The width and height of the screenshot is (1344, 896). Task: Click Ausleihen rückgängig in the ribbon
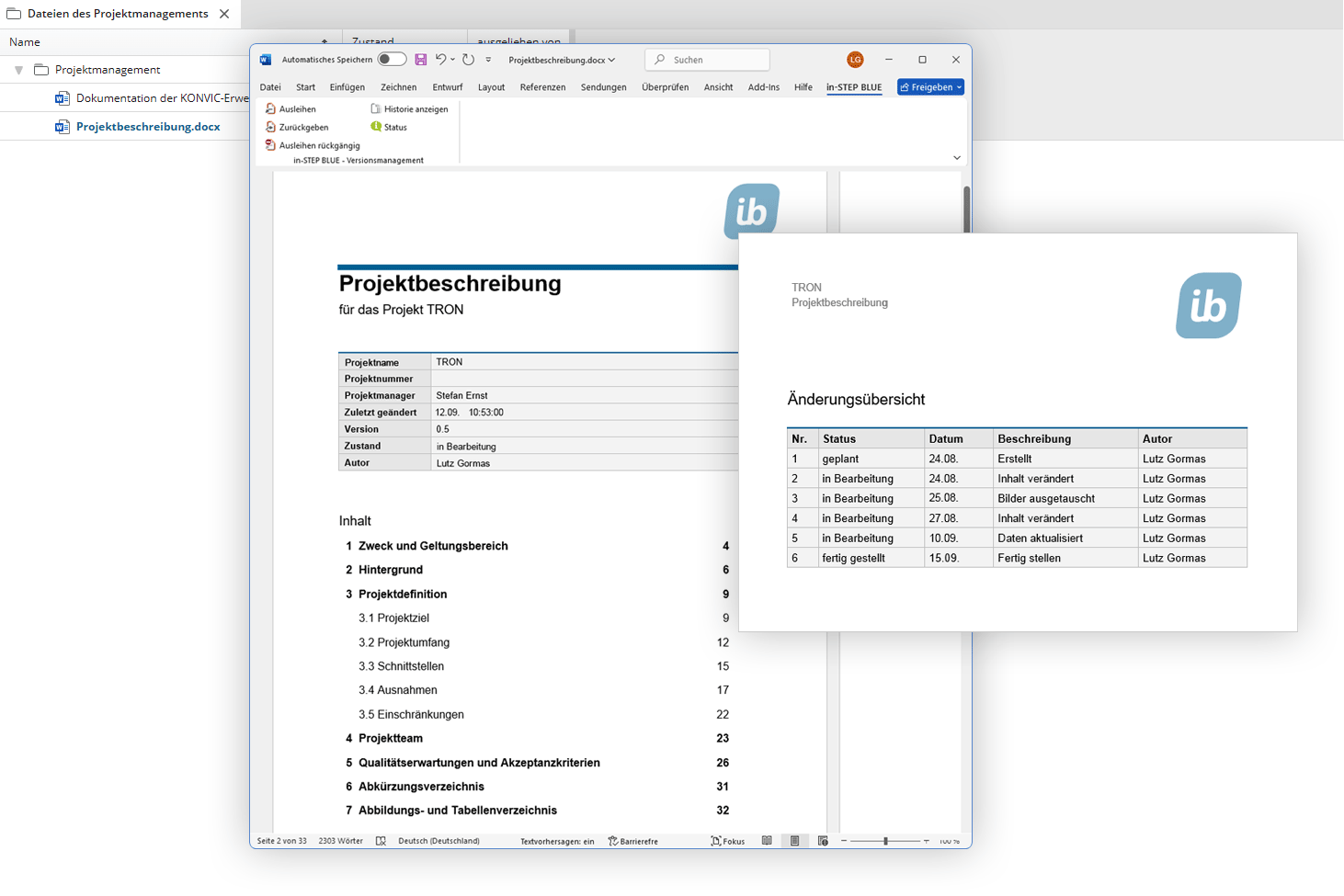pyautogui.click(x=318, y=145)
